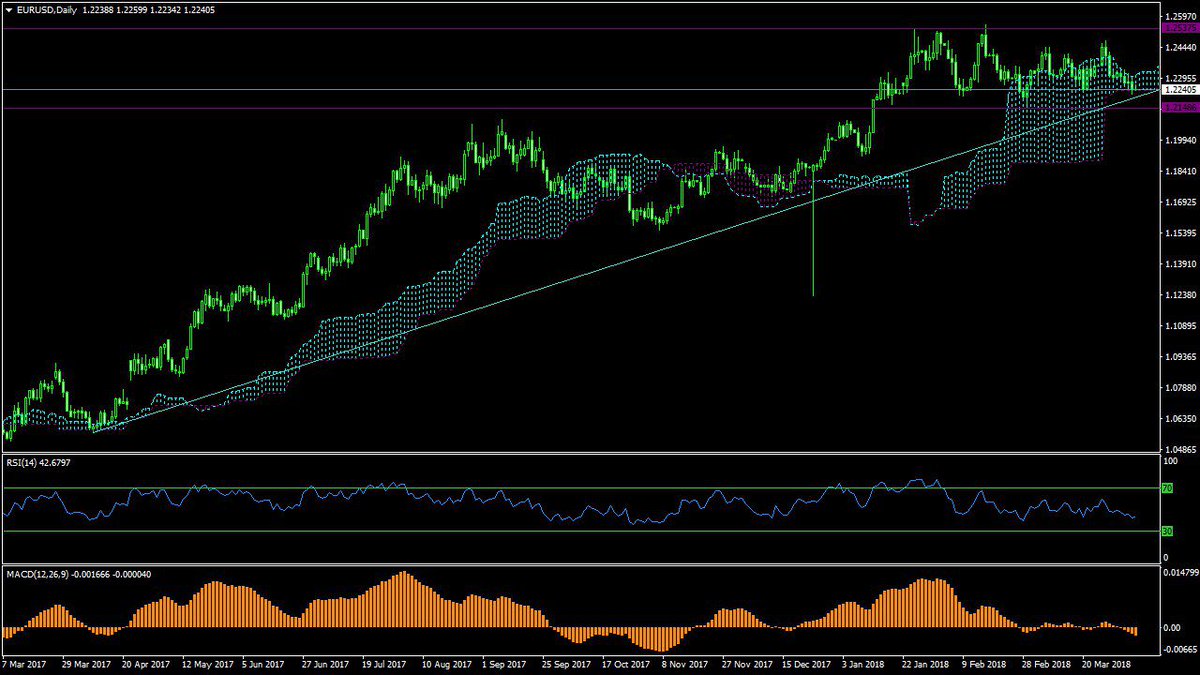
Task: Click the 7 Mar 2017 date label
Action: (24, 663)
